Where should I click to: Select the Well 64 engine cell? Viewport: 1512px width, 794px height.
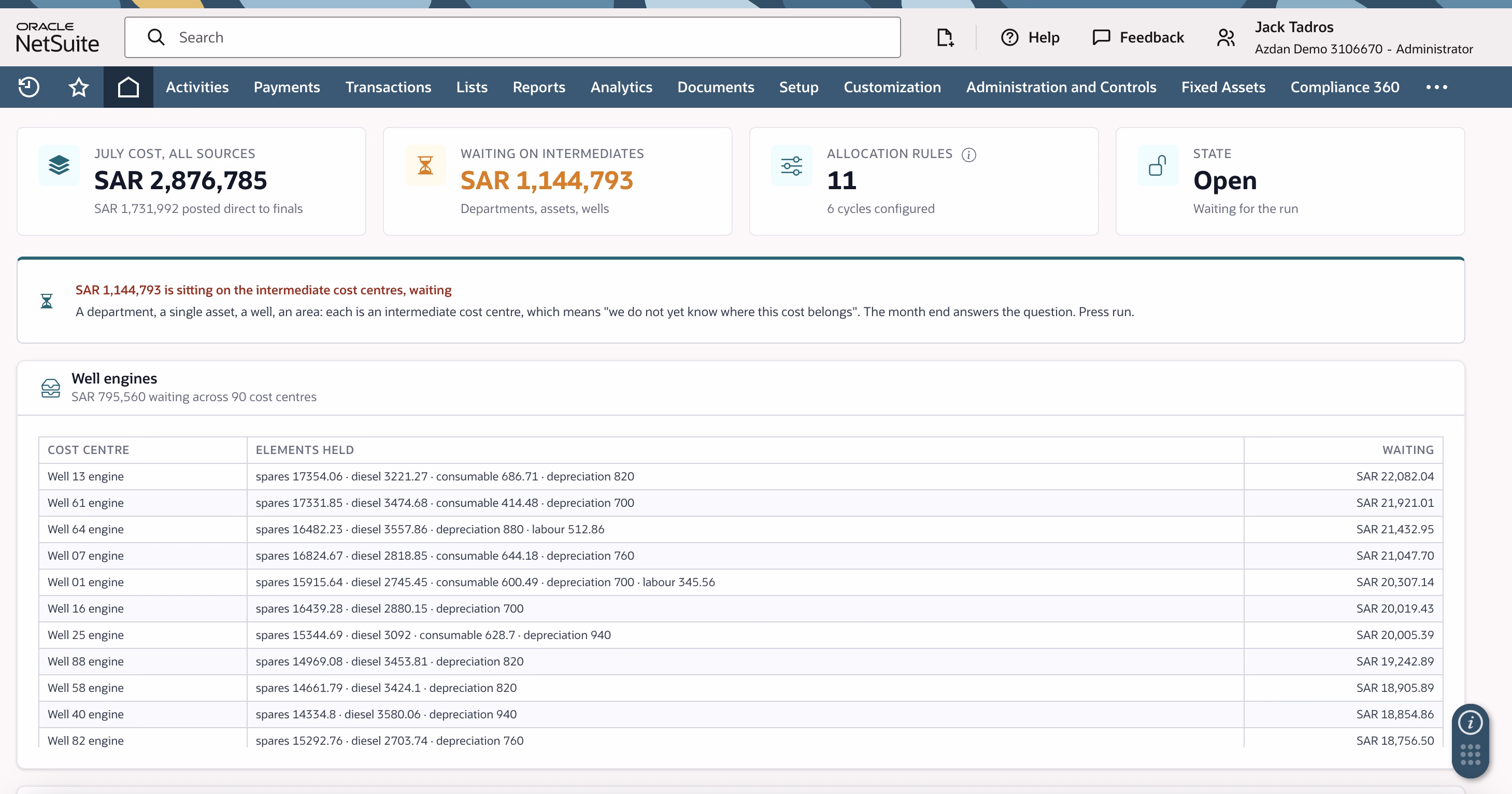click(x=142, y=529)
